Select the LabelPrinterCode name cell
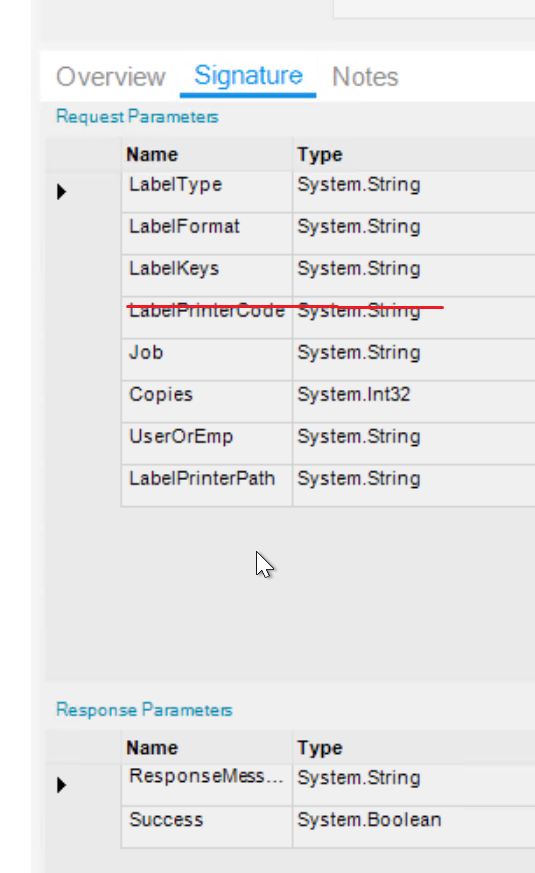The width and height of the screenshot is (535, 873). (207, 318)
